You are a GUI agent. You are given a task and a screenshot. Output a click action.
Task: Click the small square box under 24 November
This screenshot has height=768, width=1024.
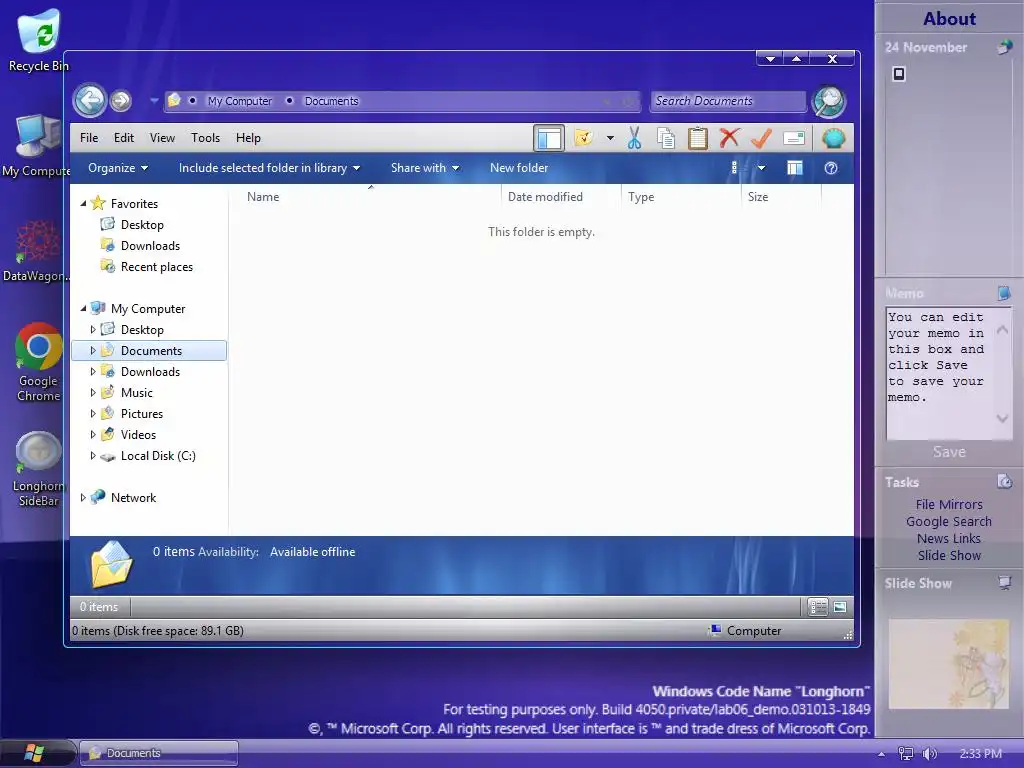899,74
